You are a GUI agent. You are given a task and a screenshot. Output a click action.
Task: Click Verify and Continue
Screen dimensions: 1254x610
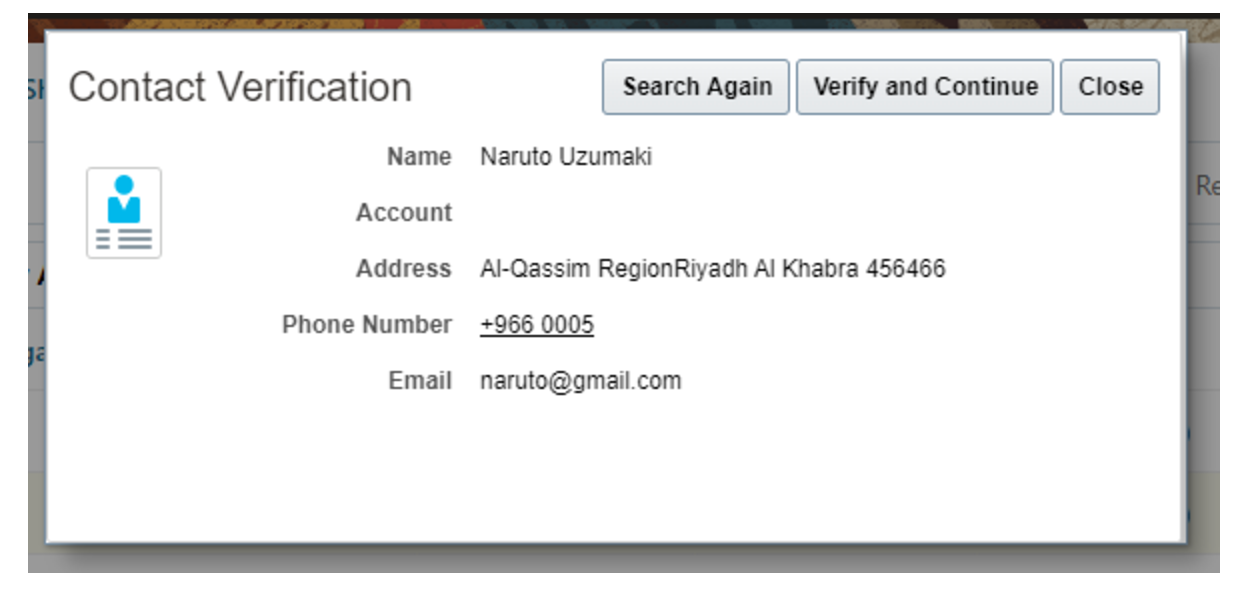click(925, 87)
